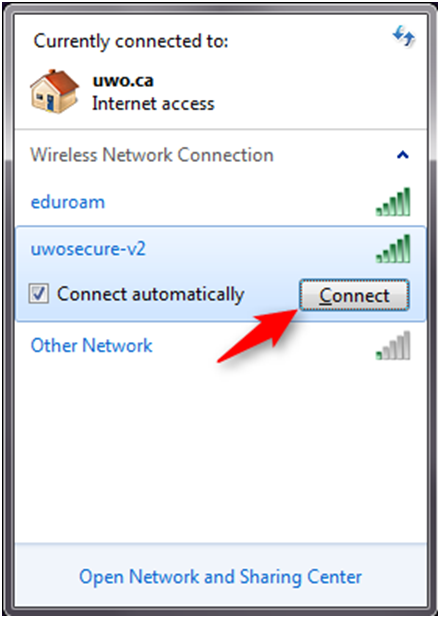The image size is (440, 618).
Task: Choose Other Network from the list
Action: click(x=220, y=346)
